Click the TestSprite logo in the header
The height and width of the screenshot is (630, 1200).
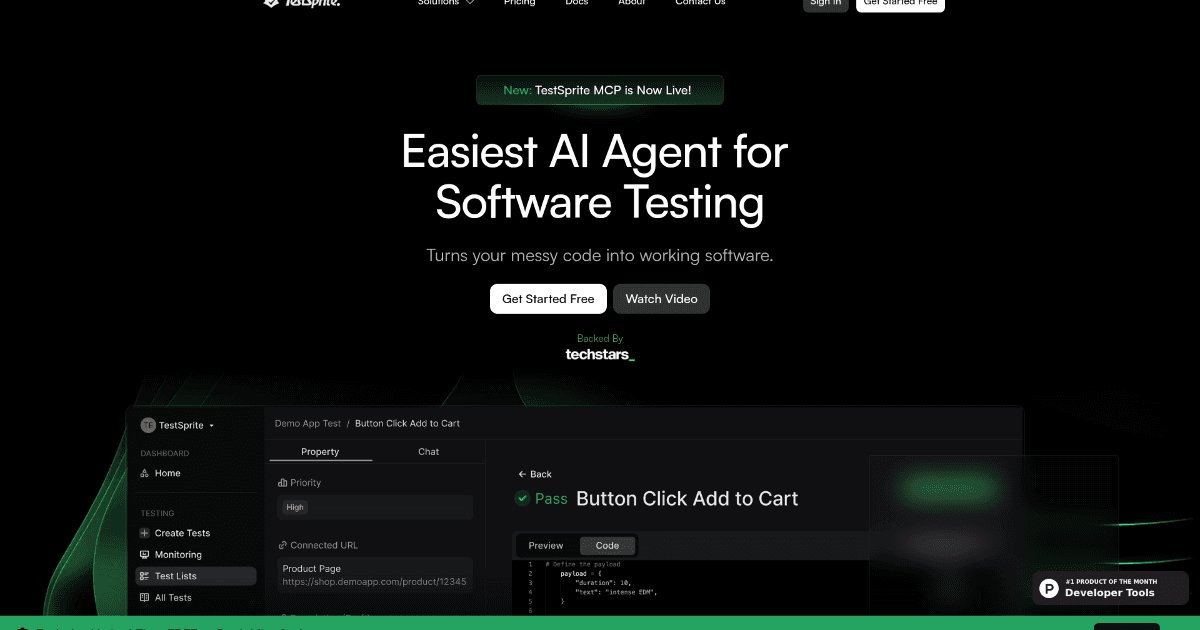click(x=301, y=3)
